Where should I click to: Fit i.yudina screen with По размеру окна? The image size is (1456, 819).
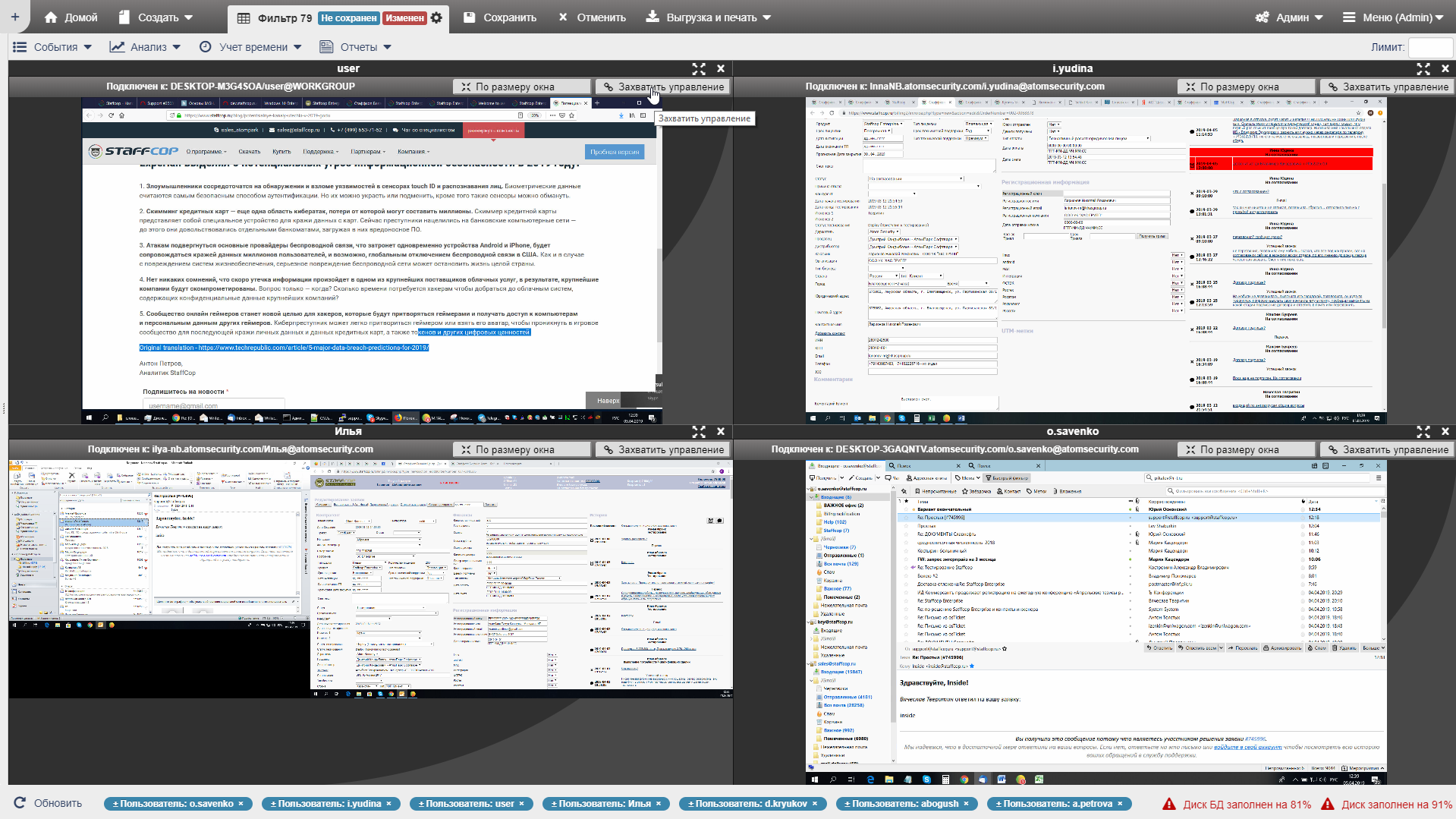pos(1247,87)
